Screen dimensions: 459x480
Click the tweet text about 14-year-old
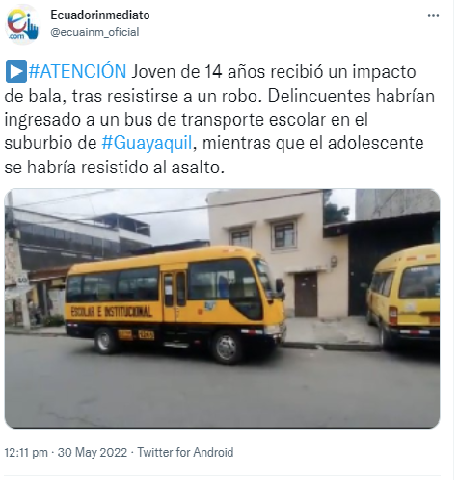click(x=220, y=119)
